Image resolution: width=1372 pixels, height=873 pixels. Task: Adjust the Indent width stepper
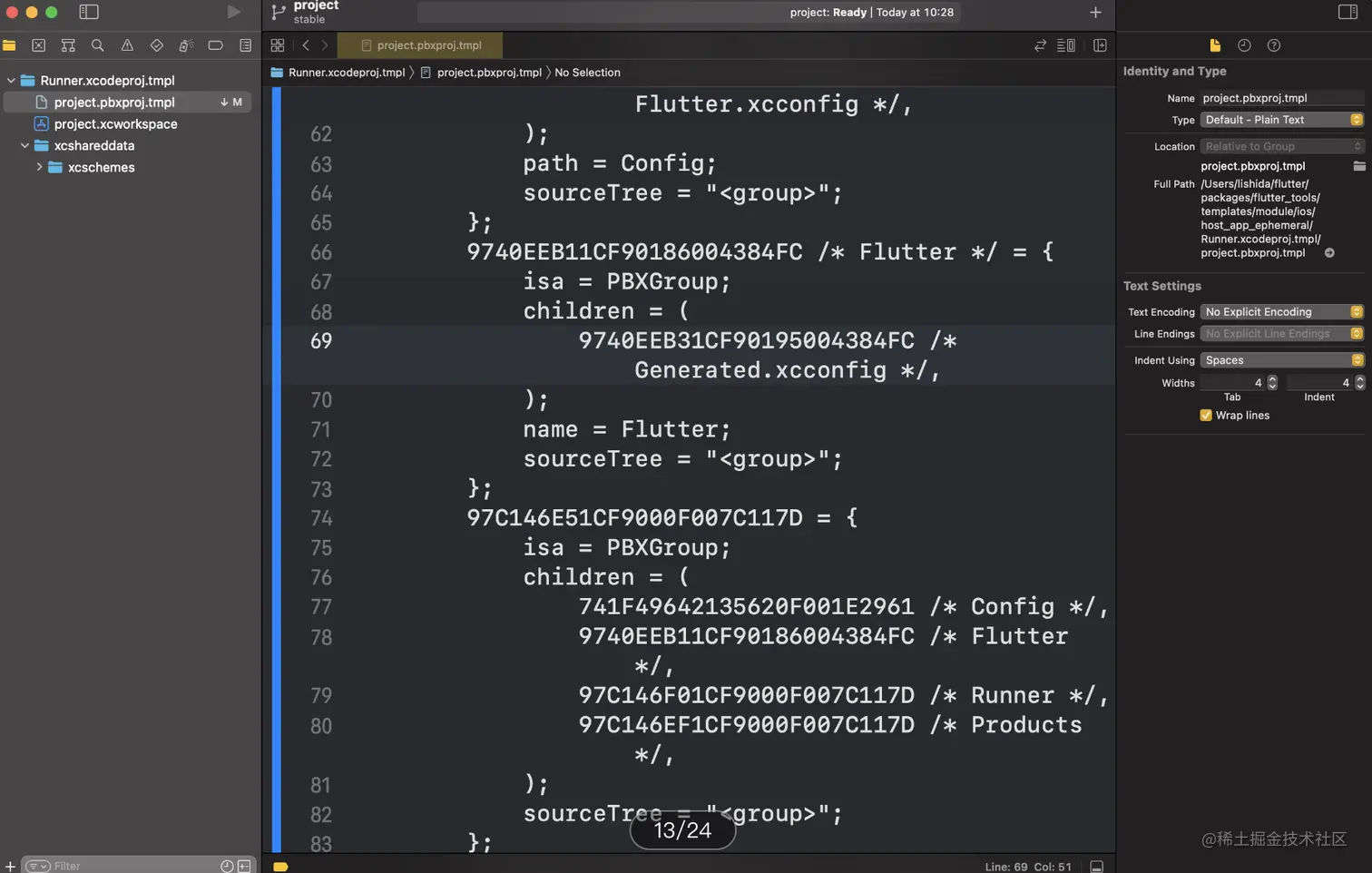point(1359,383)
